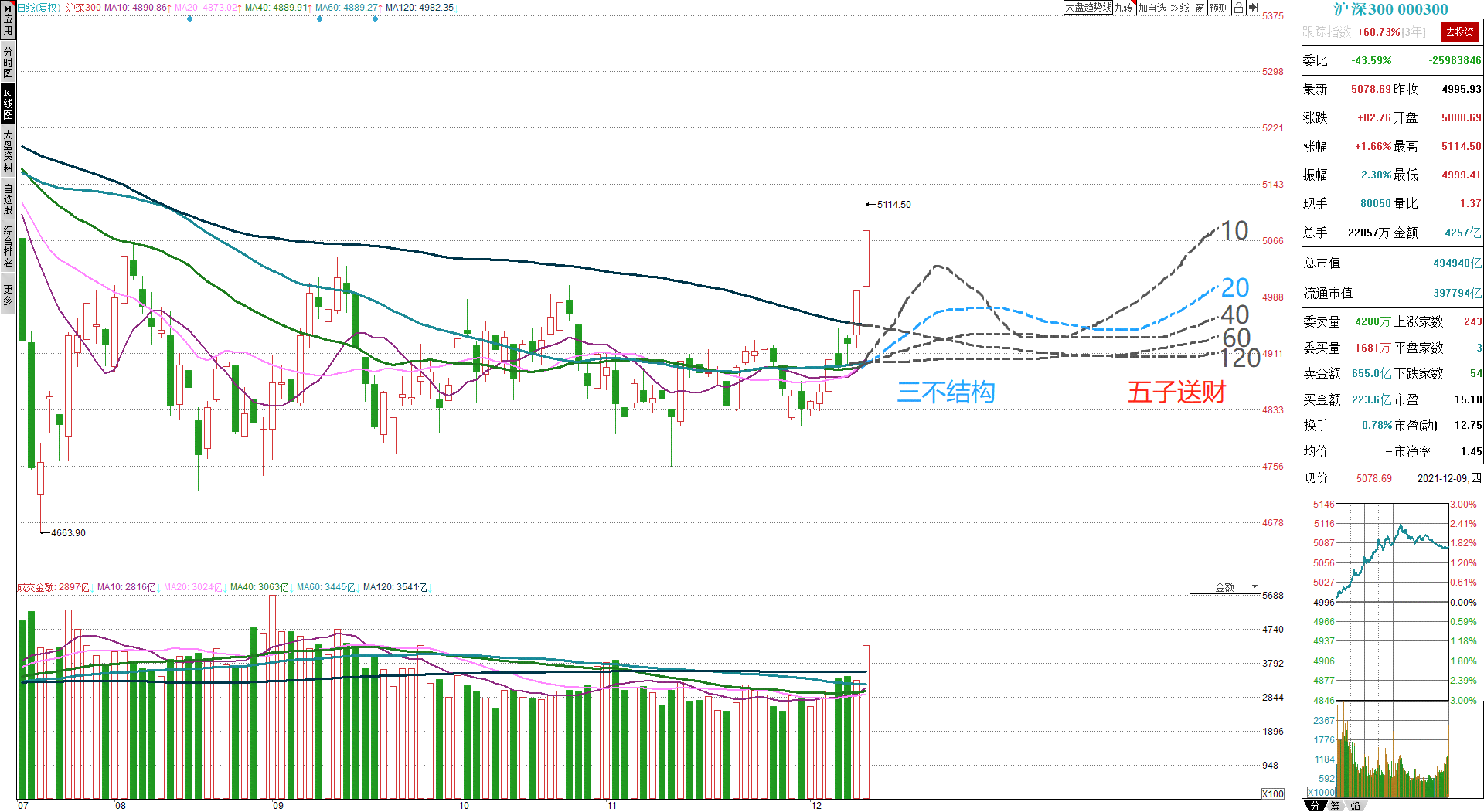This screenshot has height=812, width=1484.
Task: Select the 分 tab below the mini chart
Action: 1315,805
